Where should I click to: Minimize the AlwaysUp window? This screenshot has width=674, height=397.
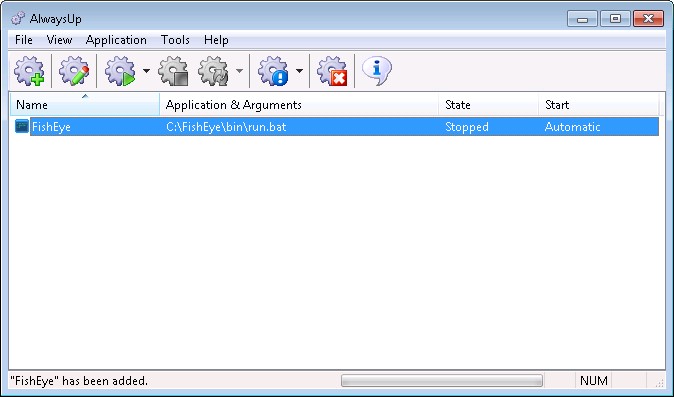click(582, 19)
